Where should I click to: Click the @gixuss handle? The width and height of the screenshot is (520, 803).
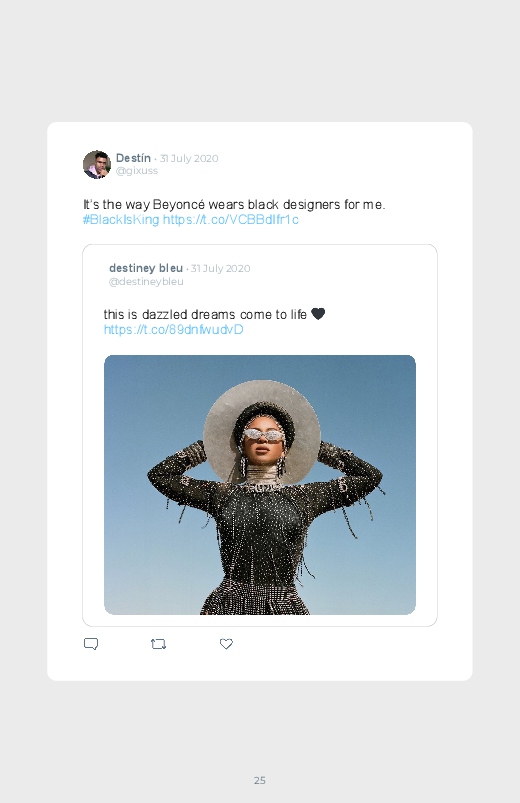(137, 171)
